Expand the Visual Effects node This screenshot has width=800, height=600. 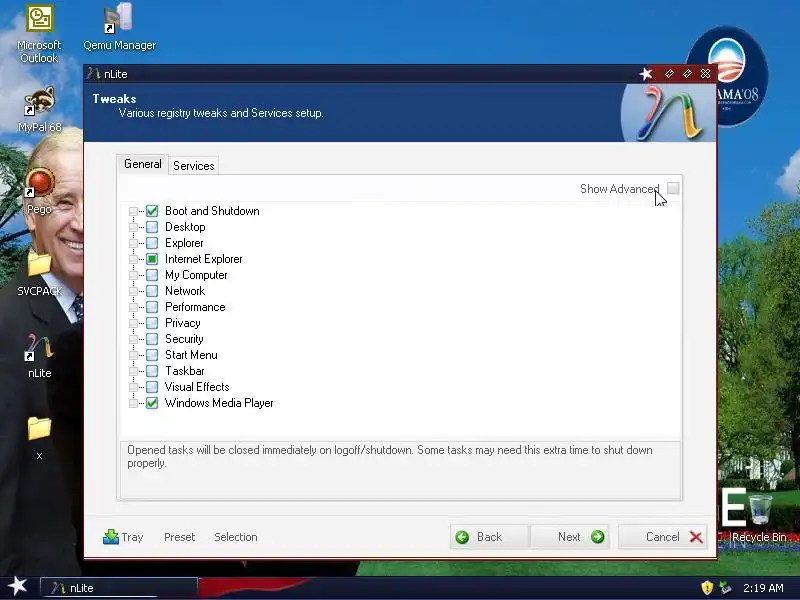pyautogui.click(x=133, y=387)
